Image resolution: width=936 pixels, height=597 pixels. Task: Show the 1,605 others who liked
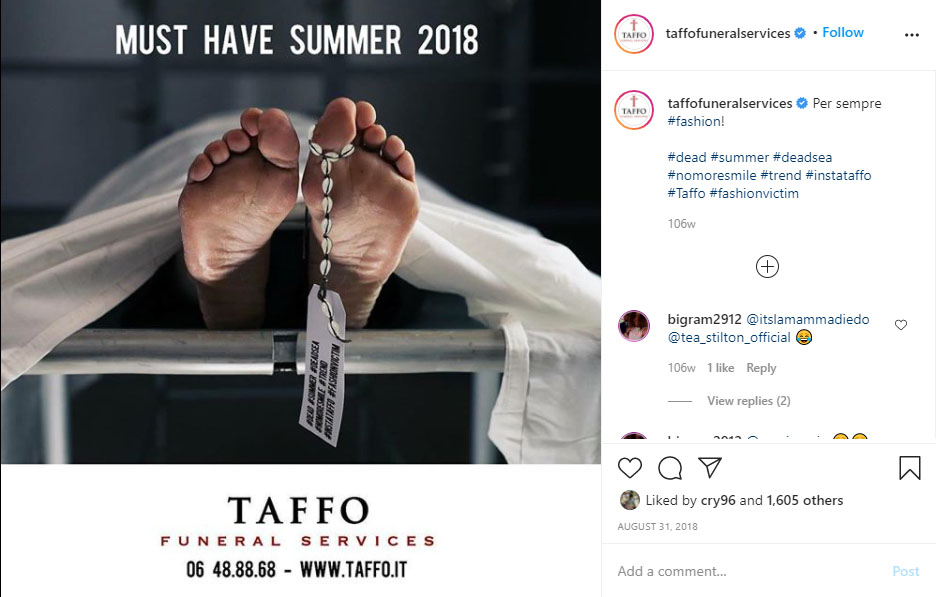point(805,500)
